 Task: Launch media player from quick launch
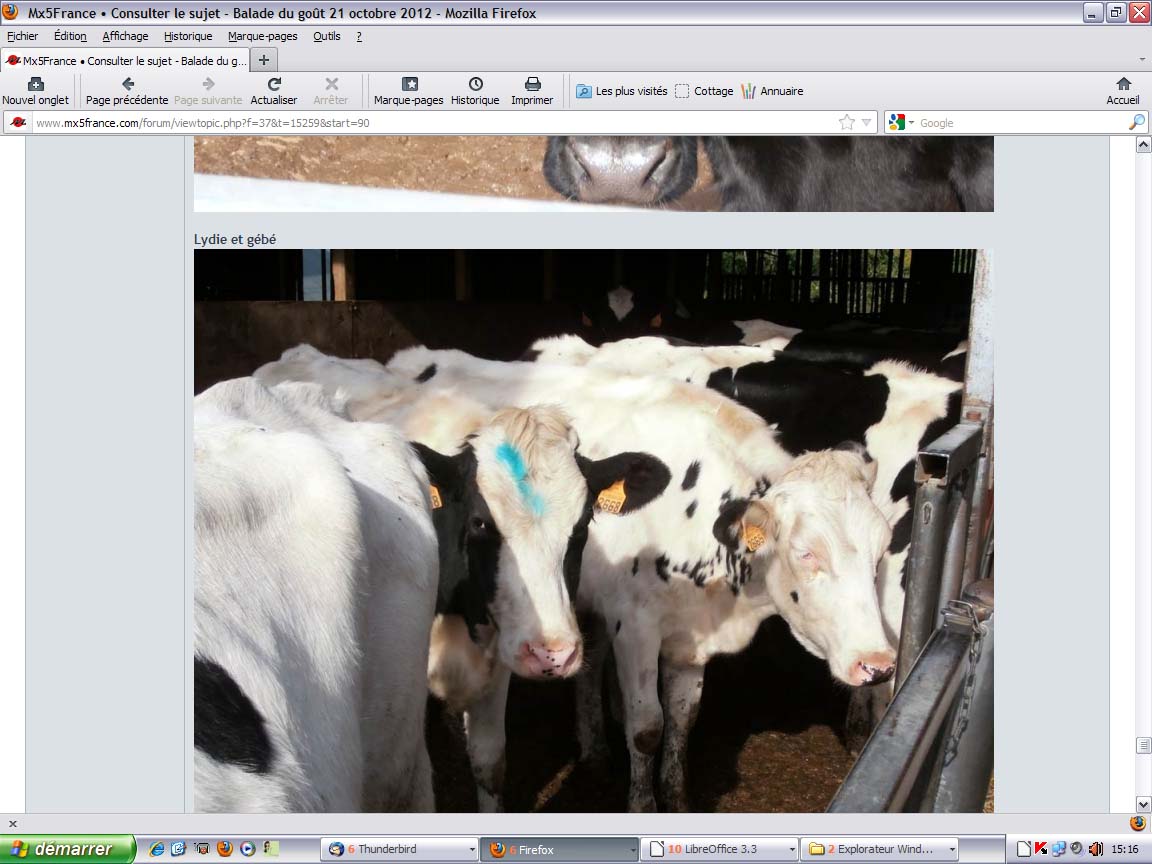coord(248,849)
